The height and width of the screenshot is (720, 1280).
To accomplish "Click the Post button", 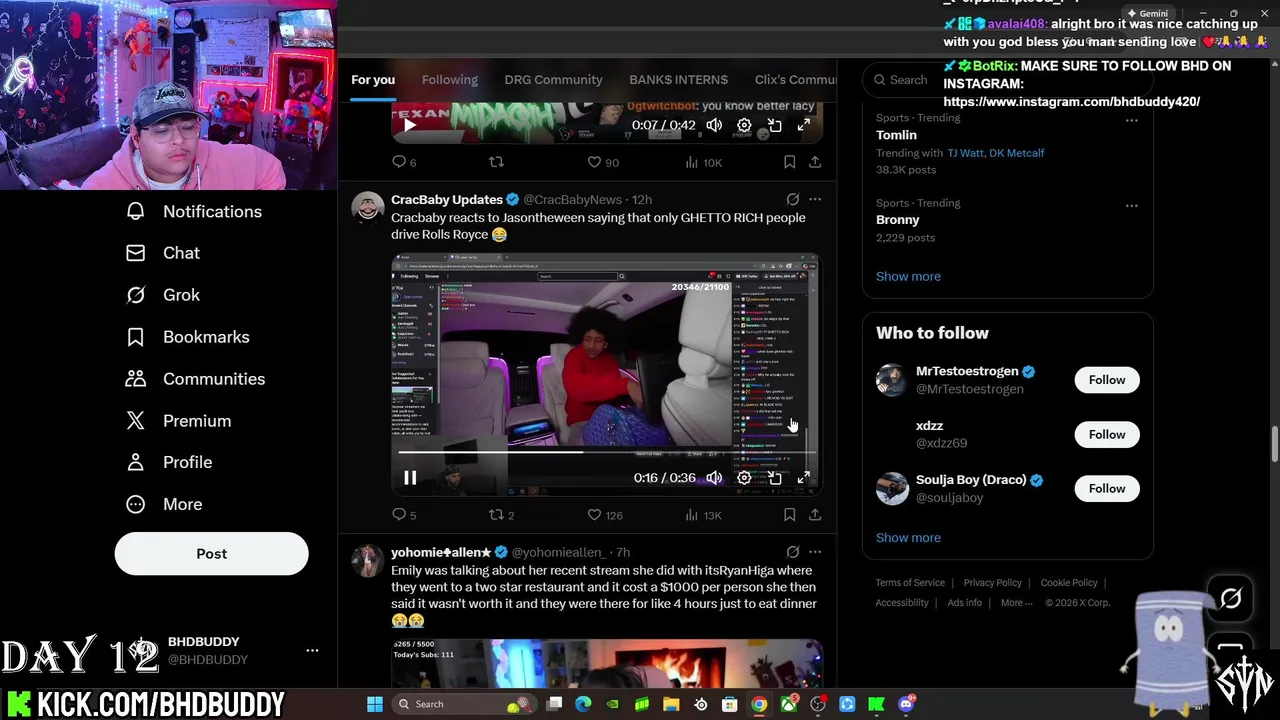I will (211, 553).
